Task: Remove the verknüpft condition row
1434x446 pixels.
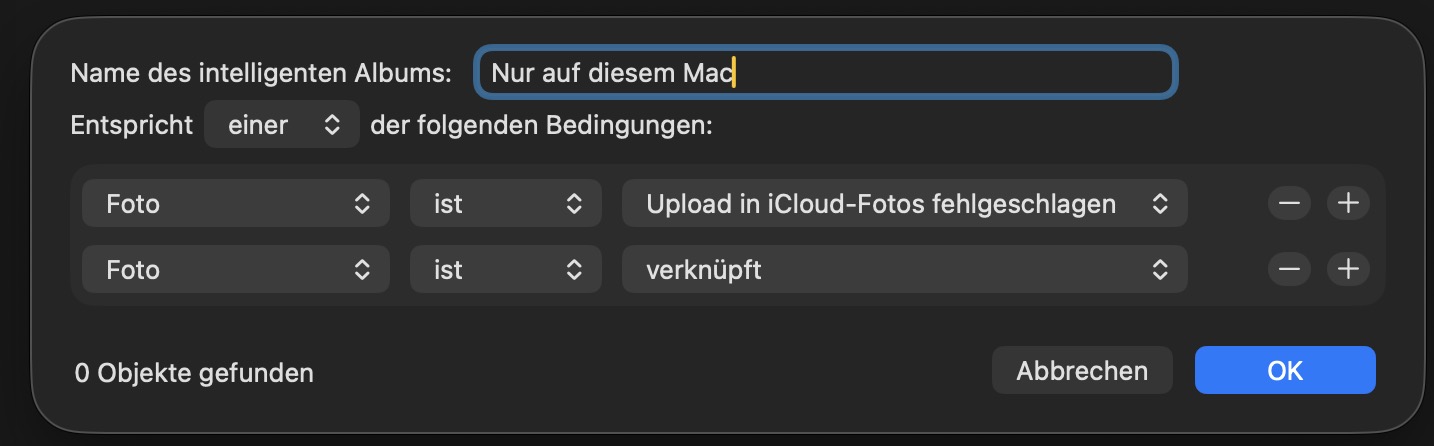Action: click(x=1289, y=269)
